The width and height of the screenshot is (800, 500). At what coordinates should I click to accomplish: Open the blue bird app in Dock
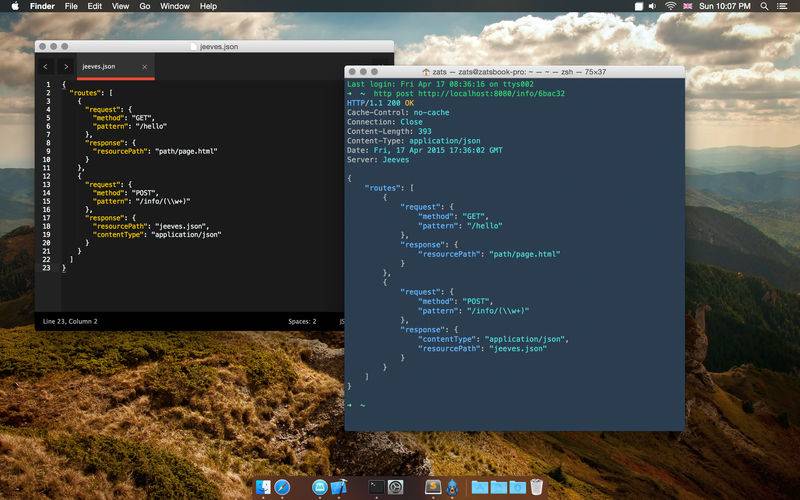tap(452, 487)
